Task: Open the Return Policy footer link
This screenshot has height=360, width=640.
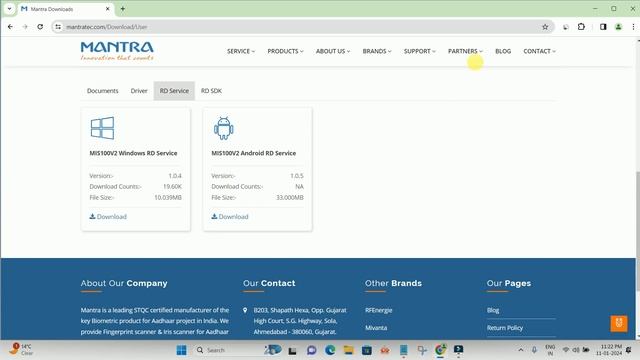Action: pyautogui.click(x=504, y=328)
